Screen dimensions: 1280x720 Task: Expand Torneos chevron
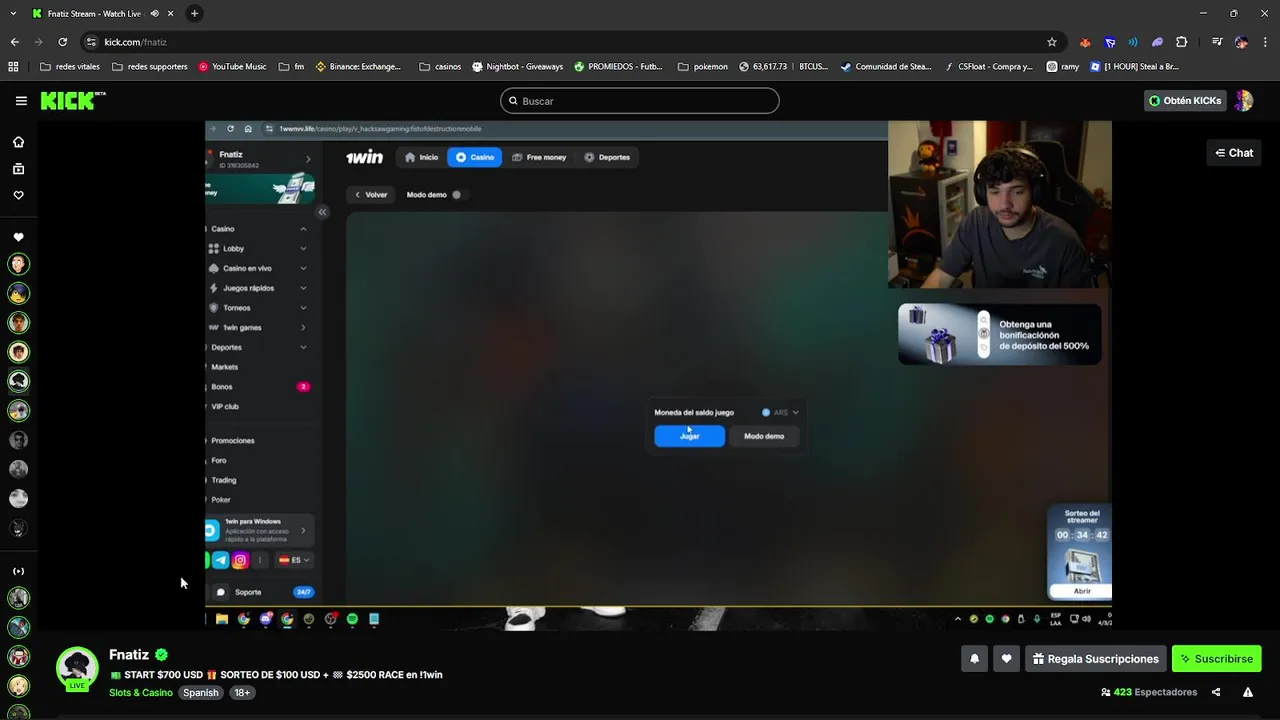tap(303, 308)
